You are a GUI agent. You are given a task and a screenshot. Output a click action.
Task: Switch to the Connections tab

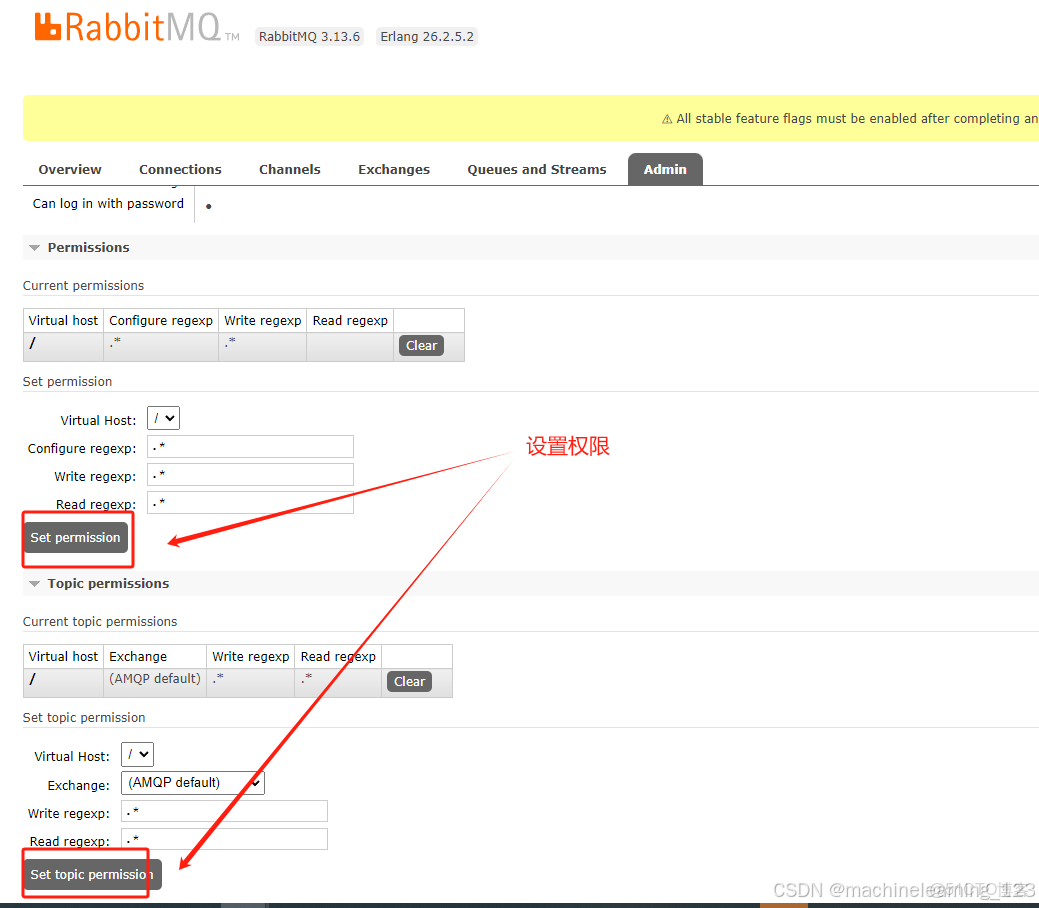(180, 169)
